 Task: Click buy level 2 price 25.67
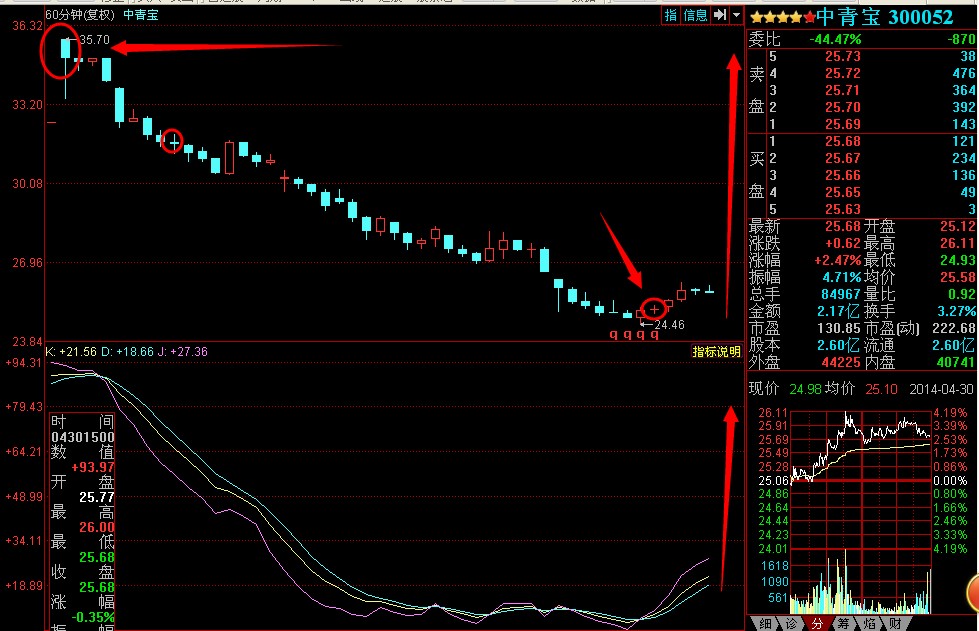point(843,159)
